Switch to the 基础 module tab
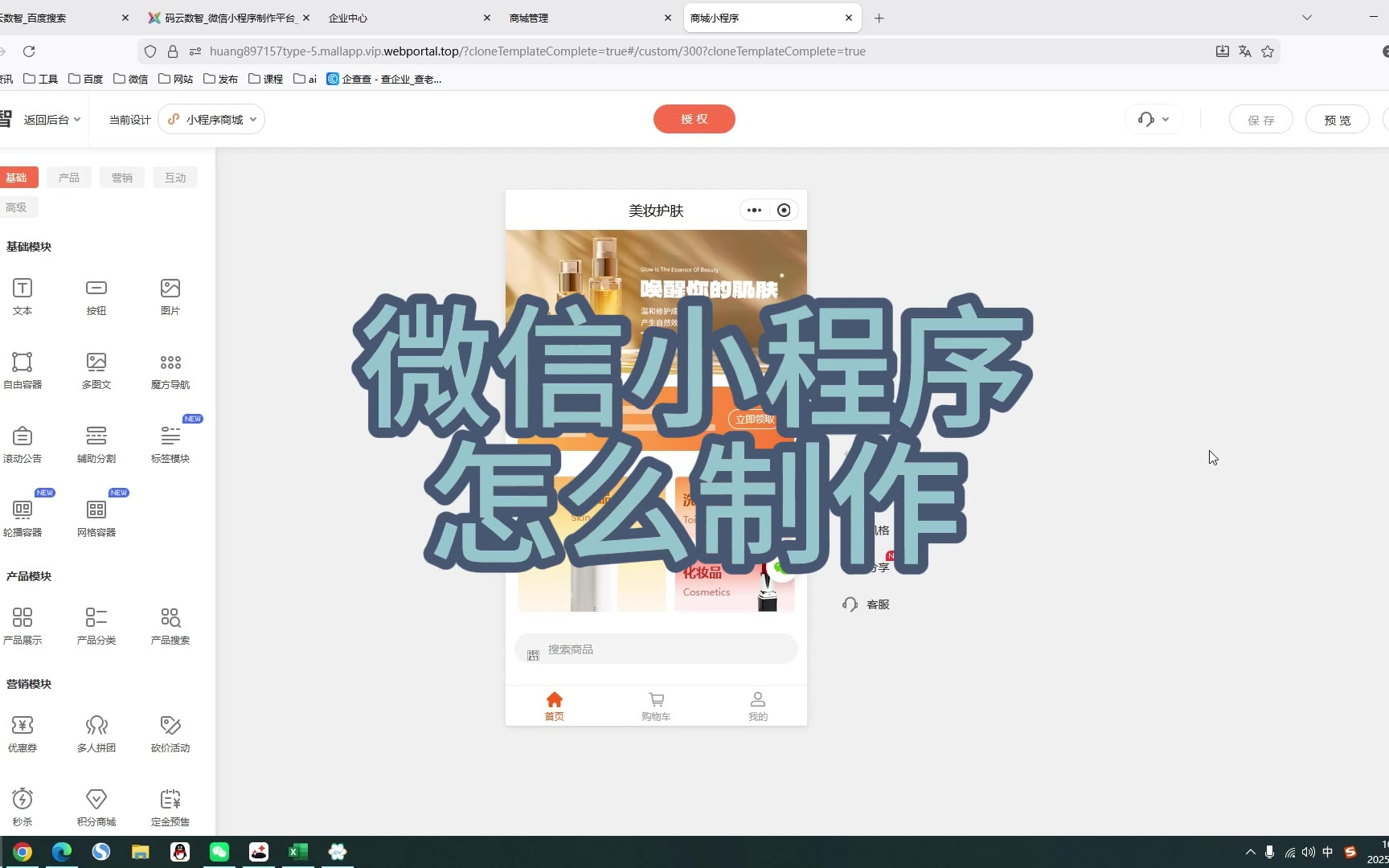This screenshot has height=868, width=1389. (17, 178)
